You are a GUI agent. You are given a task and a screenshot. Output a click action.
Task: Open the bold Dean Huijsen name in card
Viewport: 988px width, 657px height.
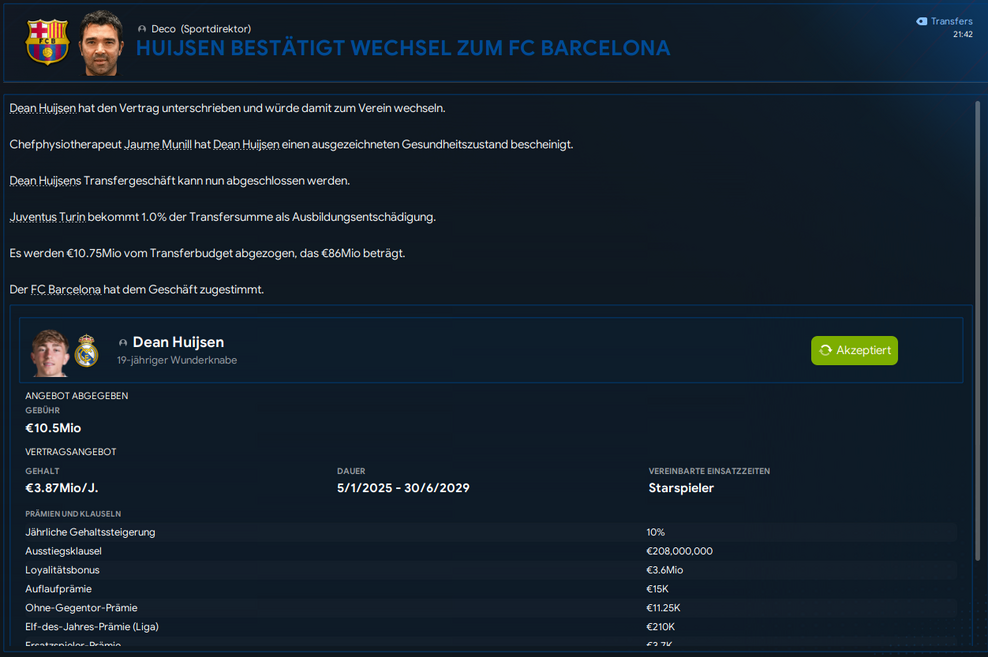[178, 342]
